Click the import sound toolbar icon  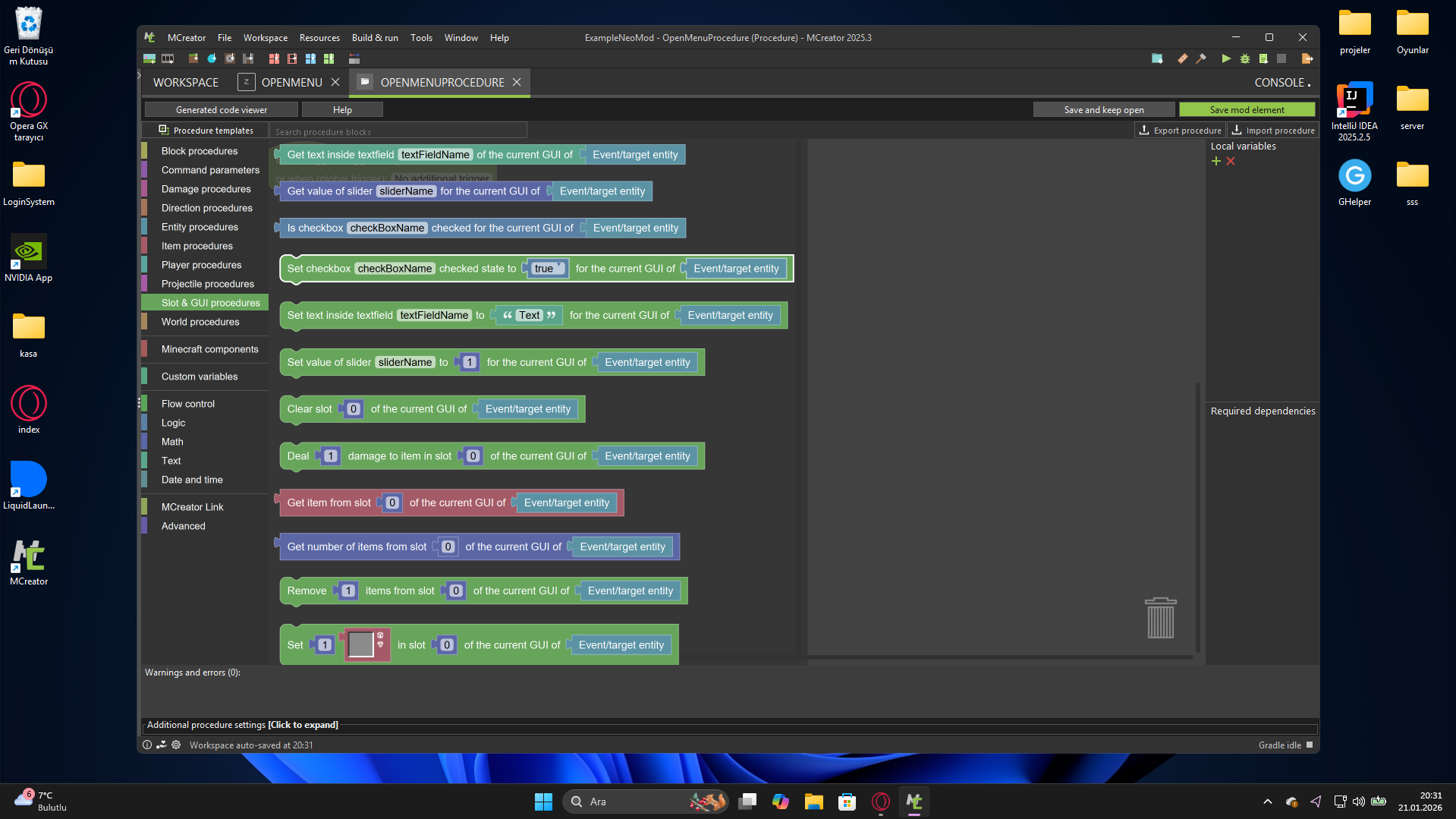coord(230,58)
